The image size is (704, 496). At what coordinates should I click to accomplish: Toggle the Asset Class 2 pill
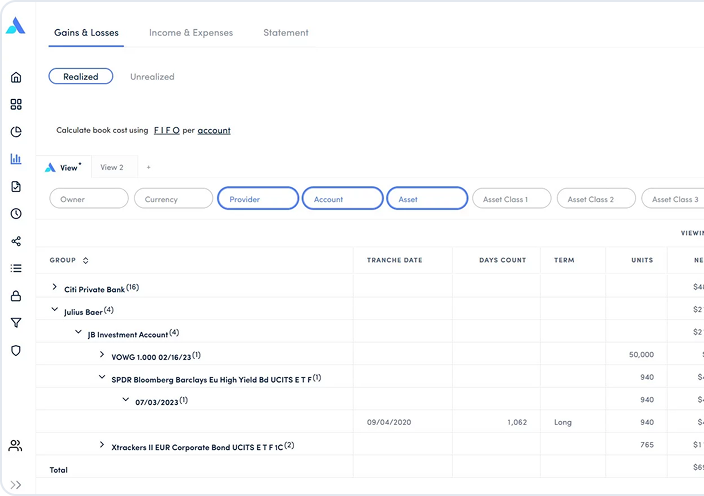click(x=596, y=199)
